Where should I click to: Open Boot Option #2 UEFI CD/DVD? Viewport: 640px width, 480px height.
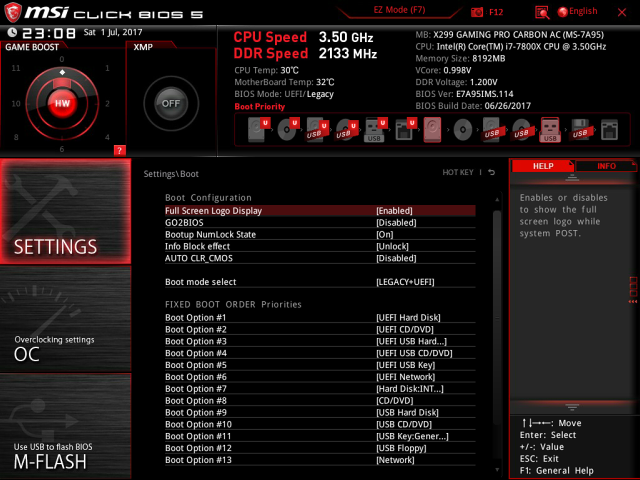pos(320,329)
